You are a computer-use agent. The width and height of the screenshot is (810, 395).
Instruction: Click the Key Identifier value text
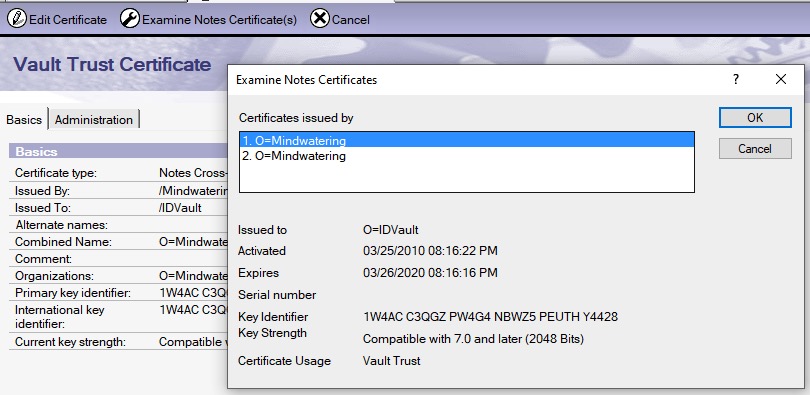[x=490, y=317]
